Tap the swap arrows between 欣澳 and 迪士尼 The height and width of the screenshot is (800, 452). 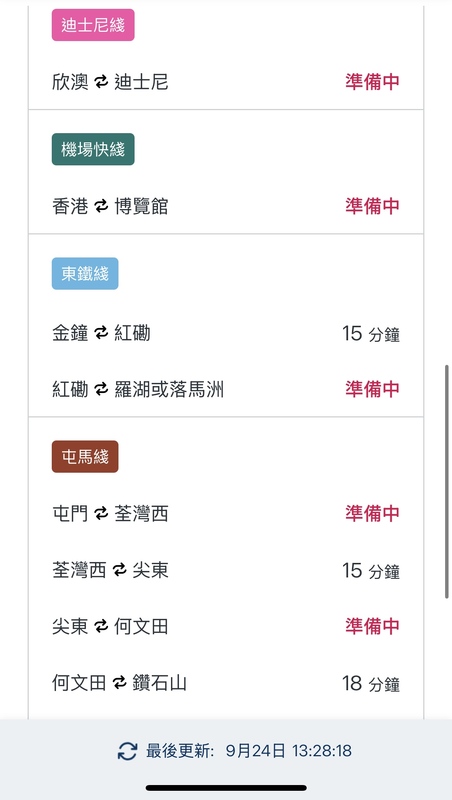(102, 82)
